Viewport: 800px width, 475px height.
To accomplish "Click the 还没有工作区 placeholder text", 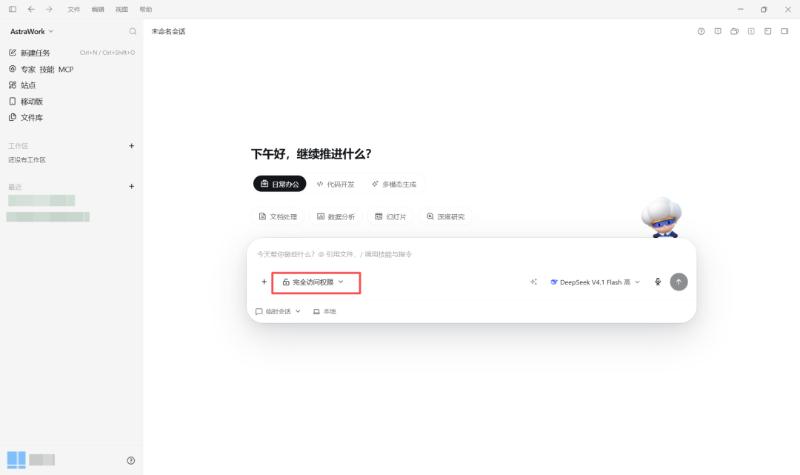I will [x=27, y=160].
